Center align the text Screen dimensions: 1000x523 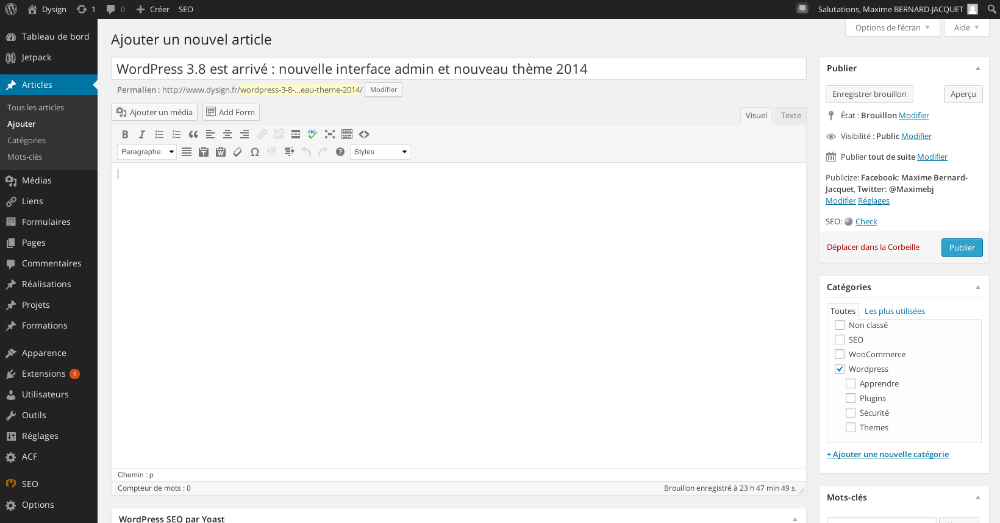(227, 135)
